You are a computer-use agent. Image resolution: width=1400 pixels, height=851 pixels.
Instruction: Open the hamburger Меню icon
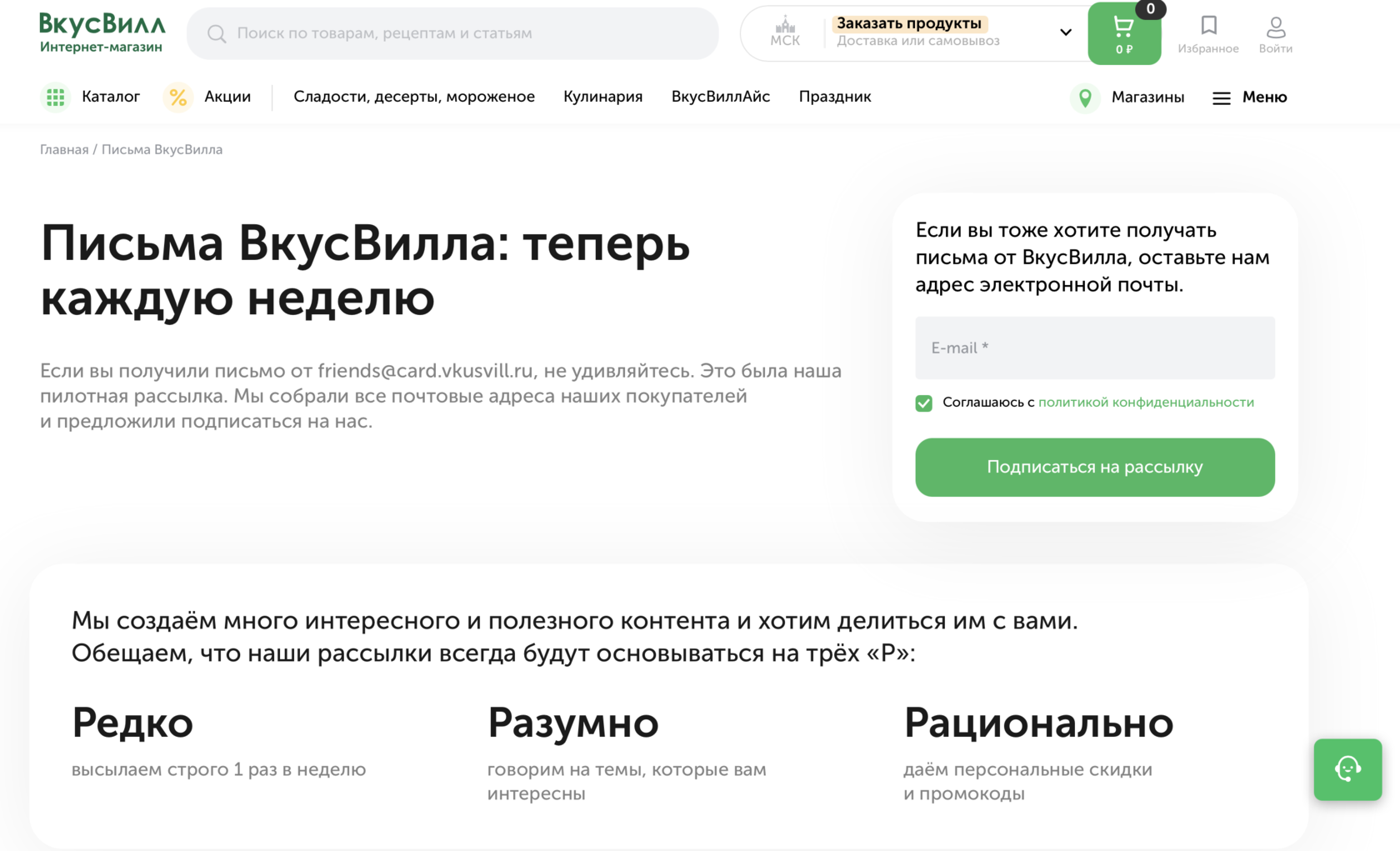point(1222,98)
